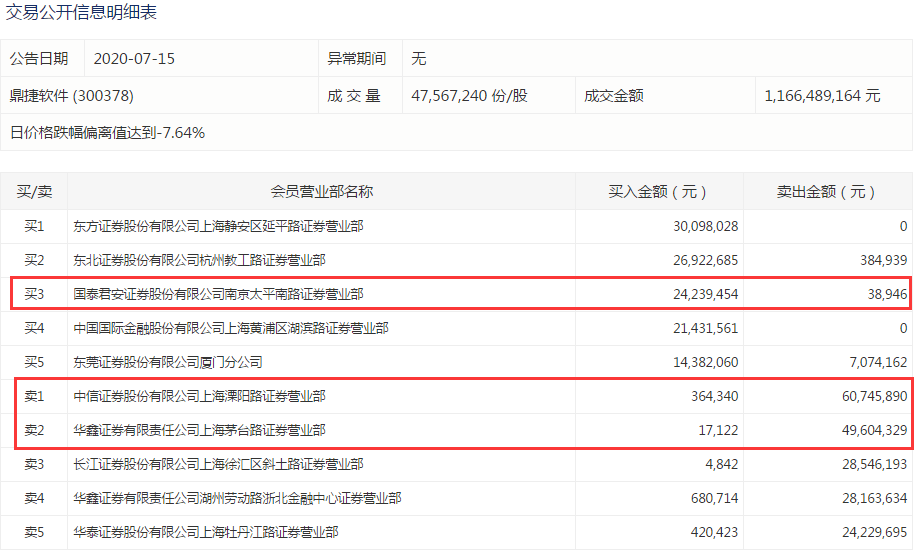The image size is (915, 552).
Task: Select 国泰君安 南京太平南路 branch name
Action: (218, 294)
